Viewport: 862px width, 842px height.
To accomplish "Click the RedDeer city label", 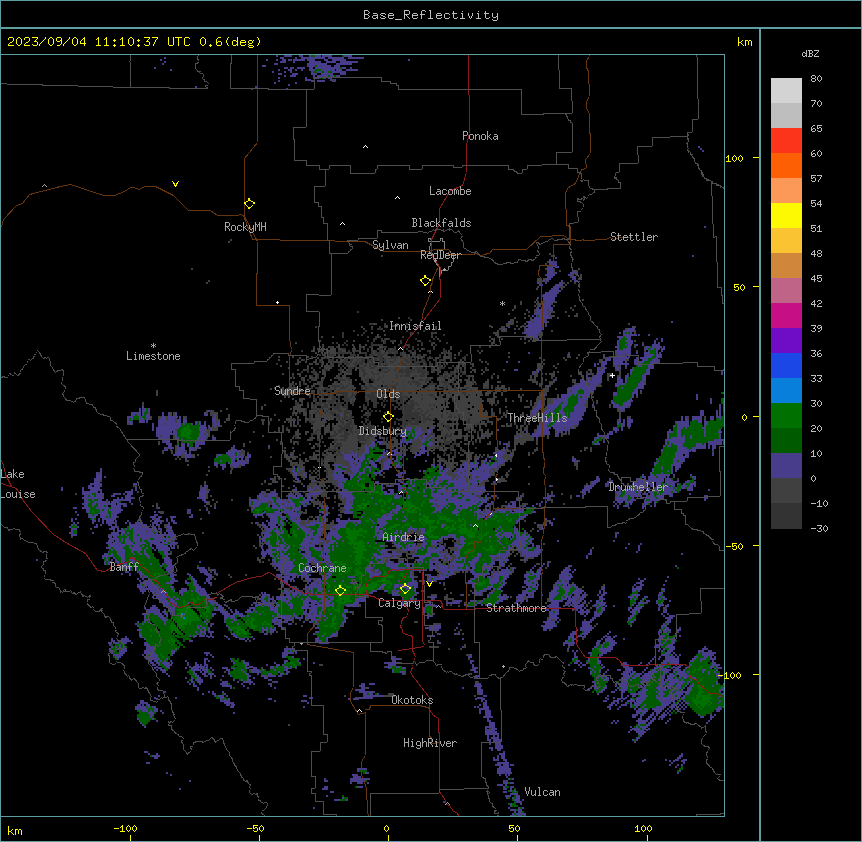I will click(440, 255).
